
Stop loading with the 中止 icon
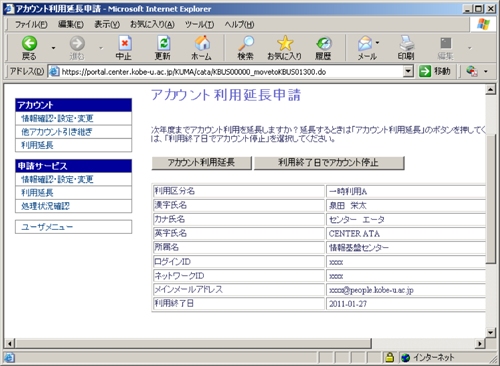(x=124, y=43)
